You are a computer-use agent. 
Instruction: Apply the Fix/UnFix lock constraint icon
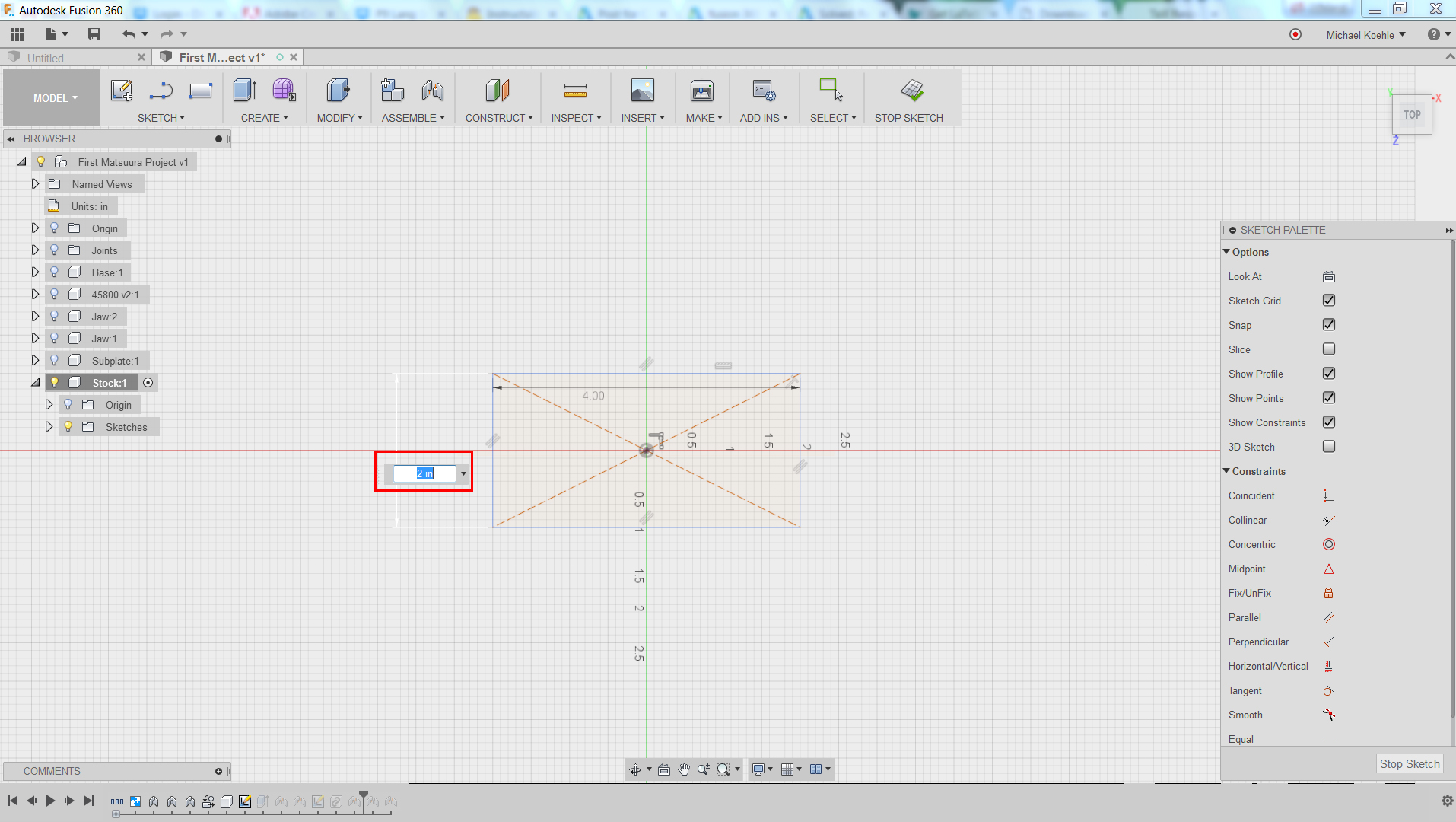point(1329,593)
